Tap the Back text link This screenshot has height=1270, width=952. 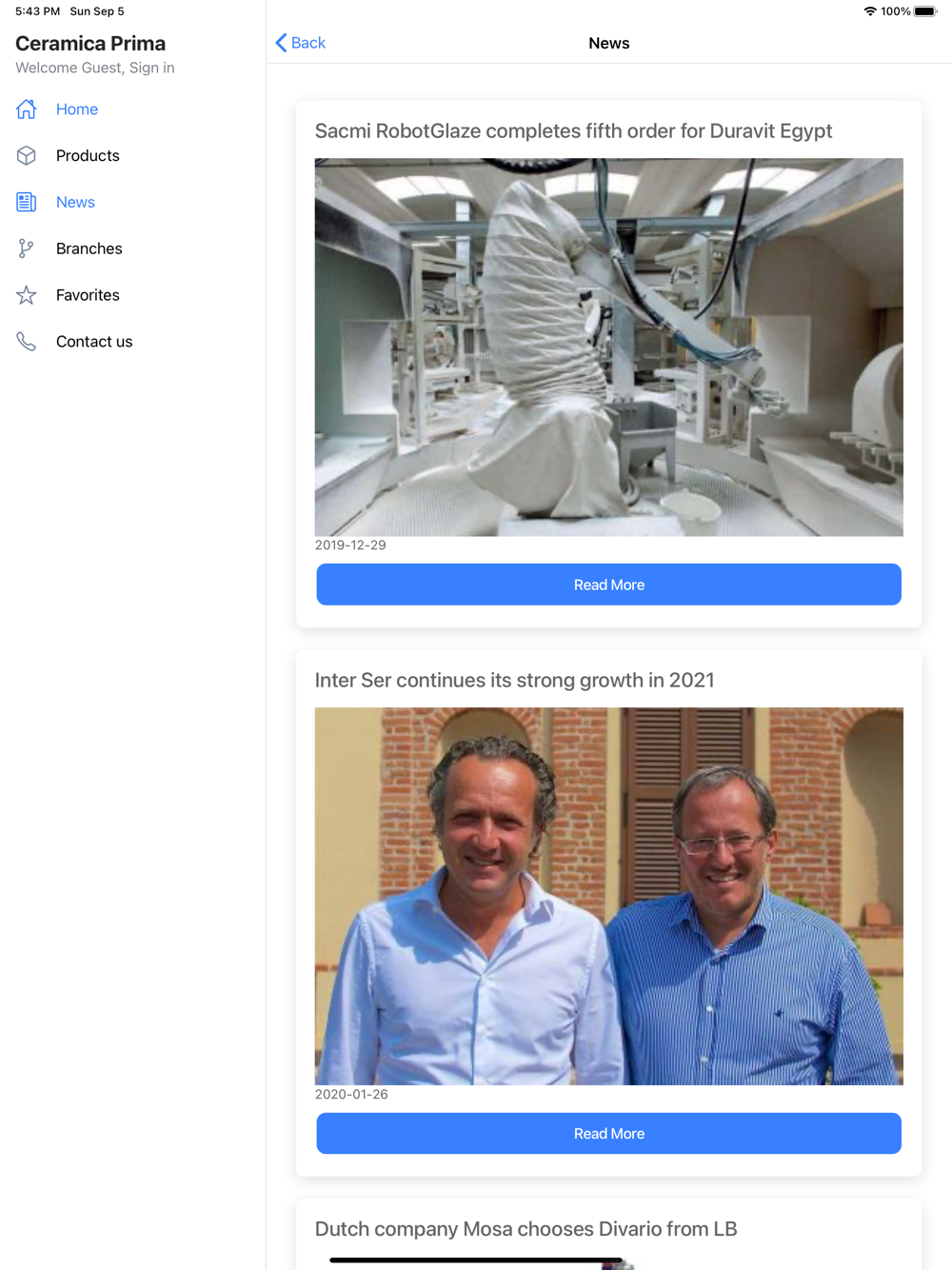[308, 43]
